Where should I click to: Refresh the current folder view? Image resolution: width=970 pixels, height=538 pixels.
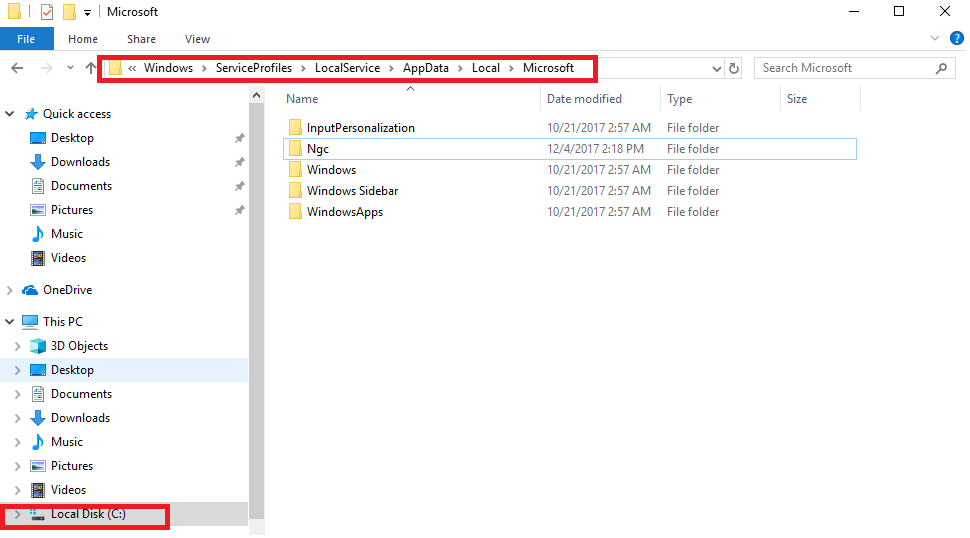pyautogui.click(x=734, y=69)
